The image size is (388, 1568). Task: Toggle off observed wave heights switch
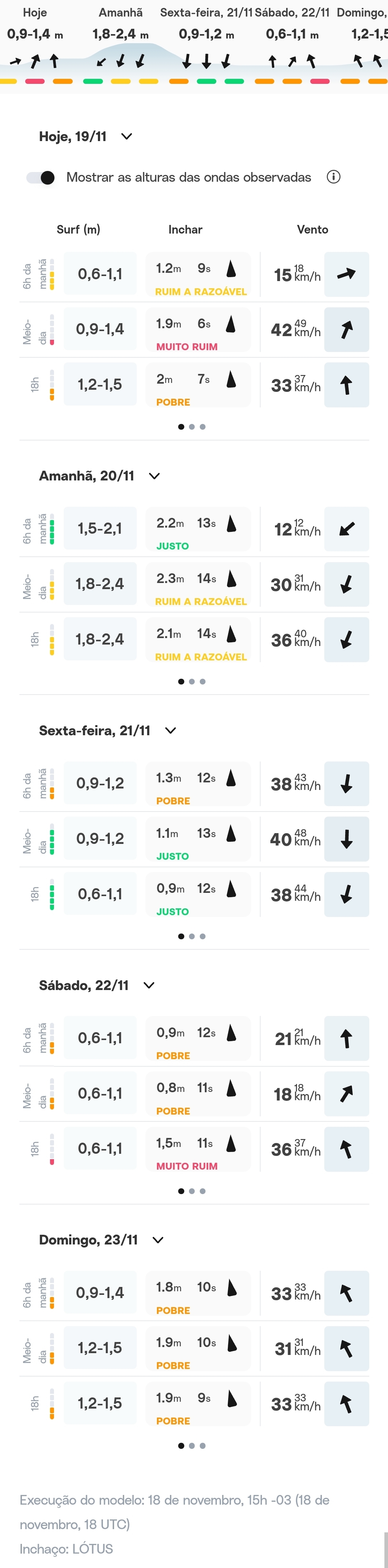41,178
